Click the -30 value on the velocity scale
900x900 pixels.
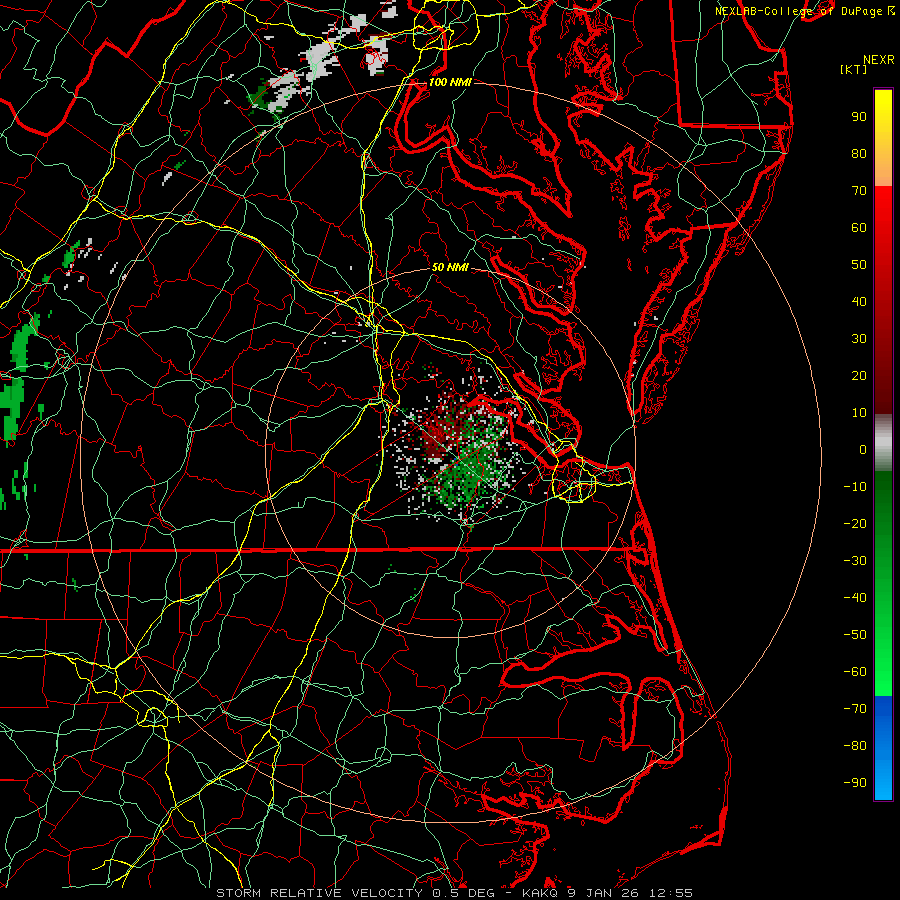(855, 561)
